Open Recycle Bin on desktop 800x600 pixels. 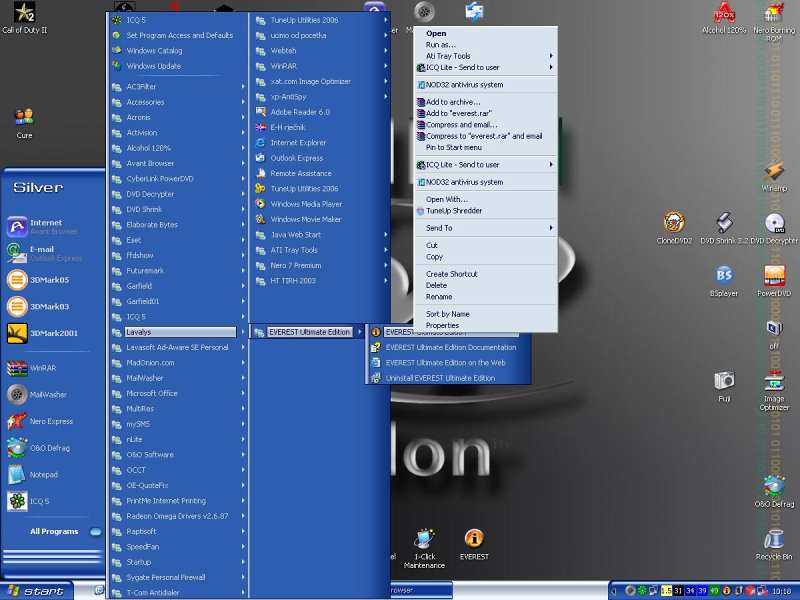click(774, 544)
